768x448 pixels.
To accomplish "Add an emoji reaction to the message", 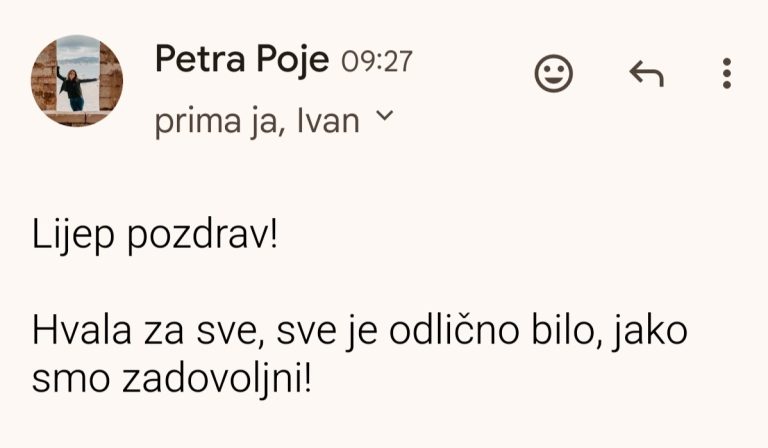I will [553, 73].
